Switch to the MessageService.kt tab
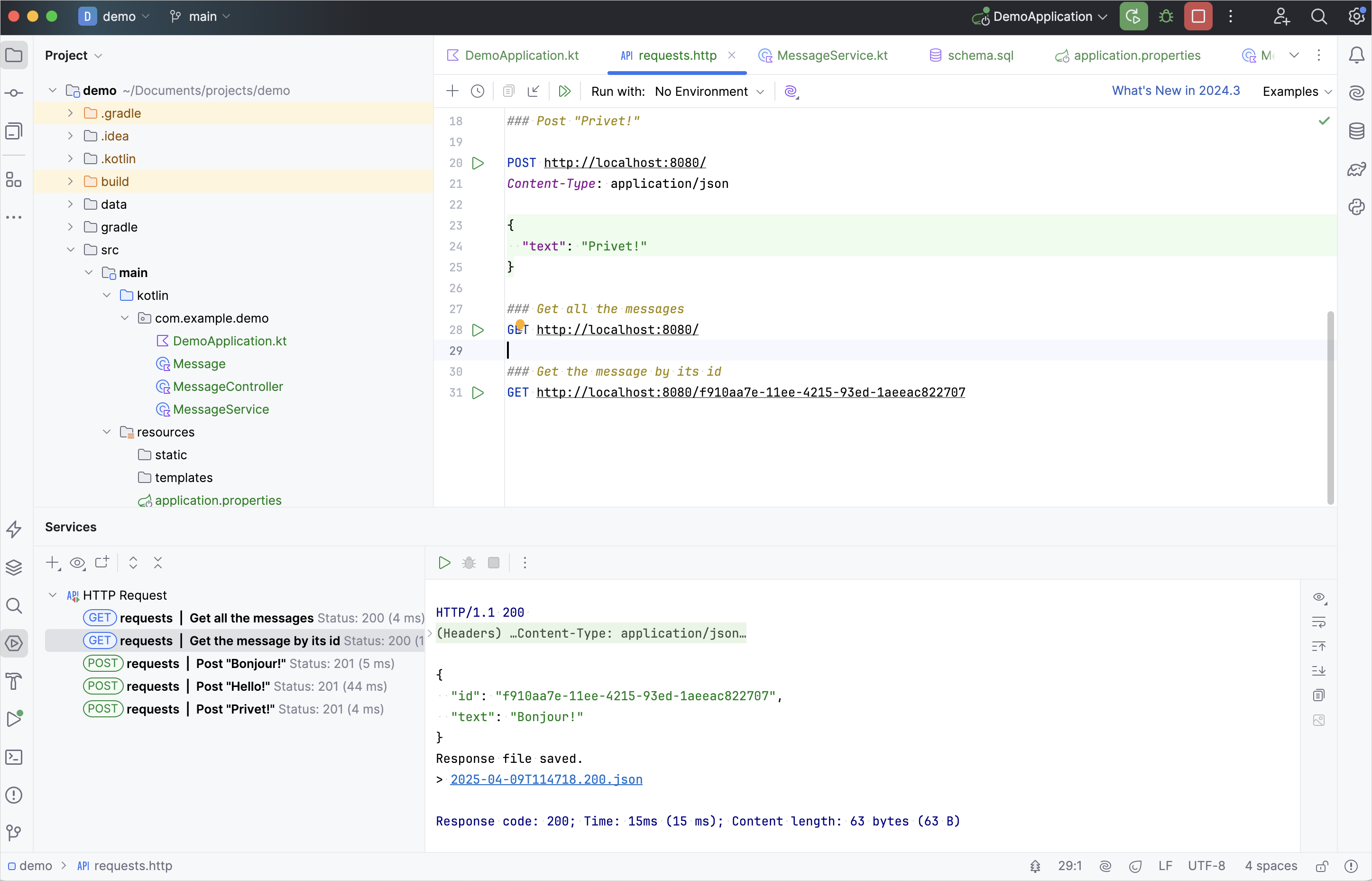Viewport: 1372px width, 881px height. click(831, 56)
